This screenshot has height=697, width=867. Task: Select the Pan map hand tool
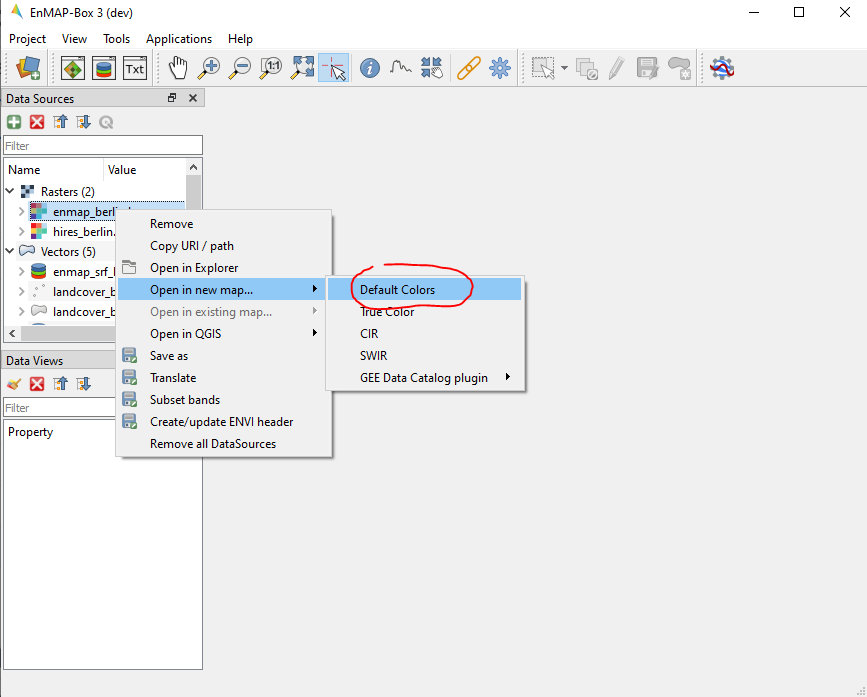[178, 68]
